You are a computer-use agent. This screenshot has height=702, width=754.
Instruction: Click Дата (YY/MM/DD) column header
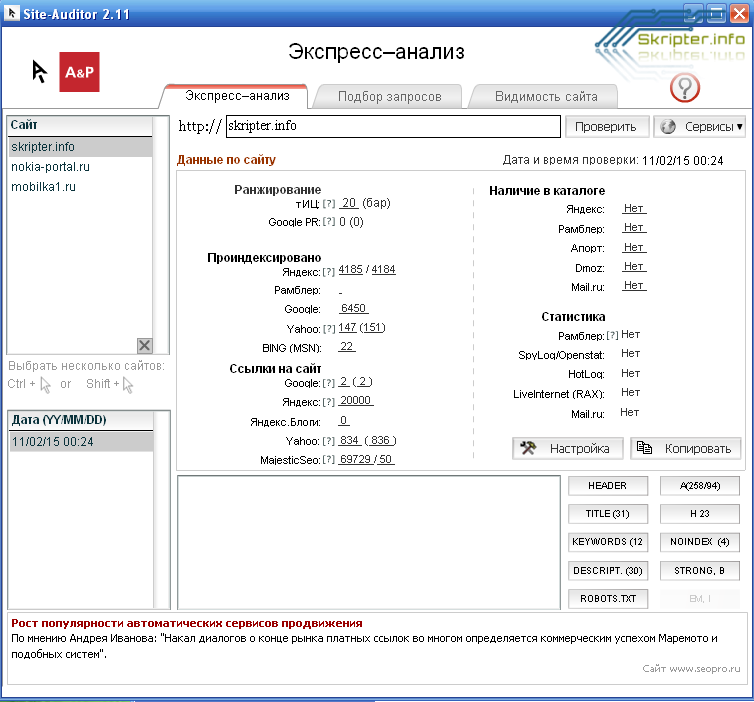(x=81, y=420)
